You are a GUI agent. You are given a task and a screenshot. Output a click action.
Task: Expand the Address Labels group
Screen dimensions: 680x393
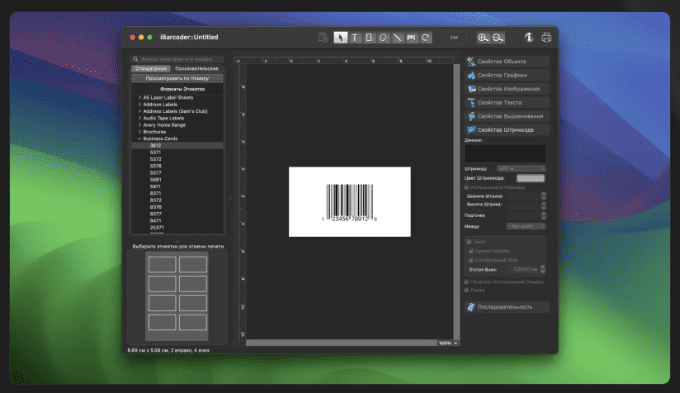point(140,105)
